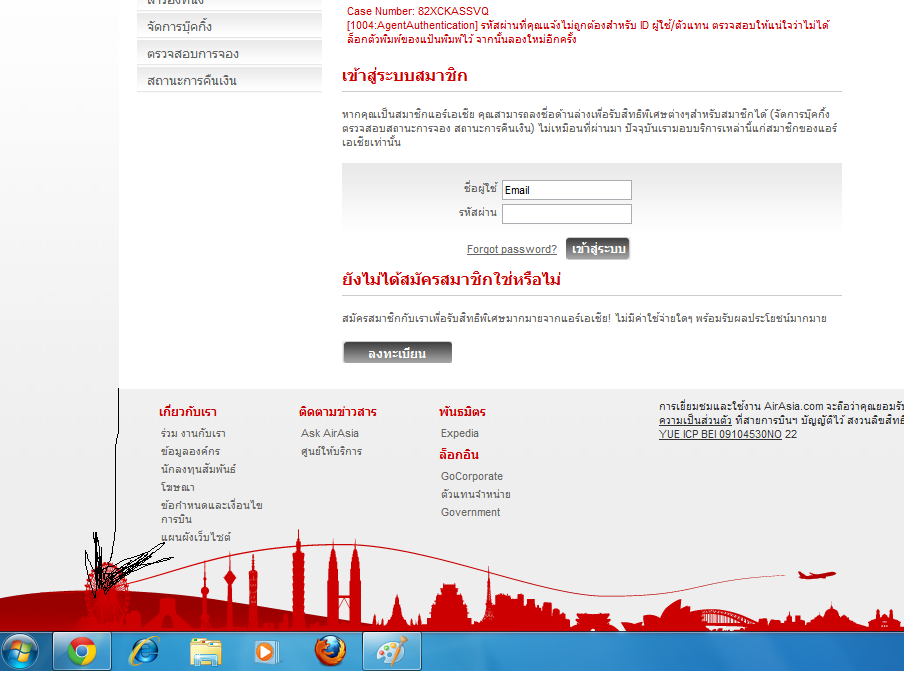Click the ติดตามข่าวสาร footer heading
Screen dimensions: 904x676
(338, 412)
